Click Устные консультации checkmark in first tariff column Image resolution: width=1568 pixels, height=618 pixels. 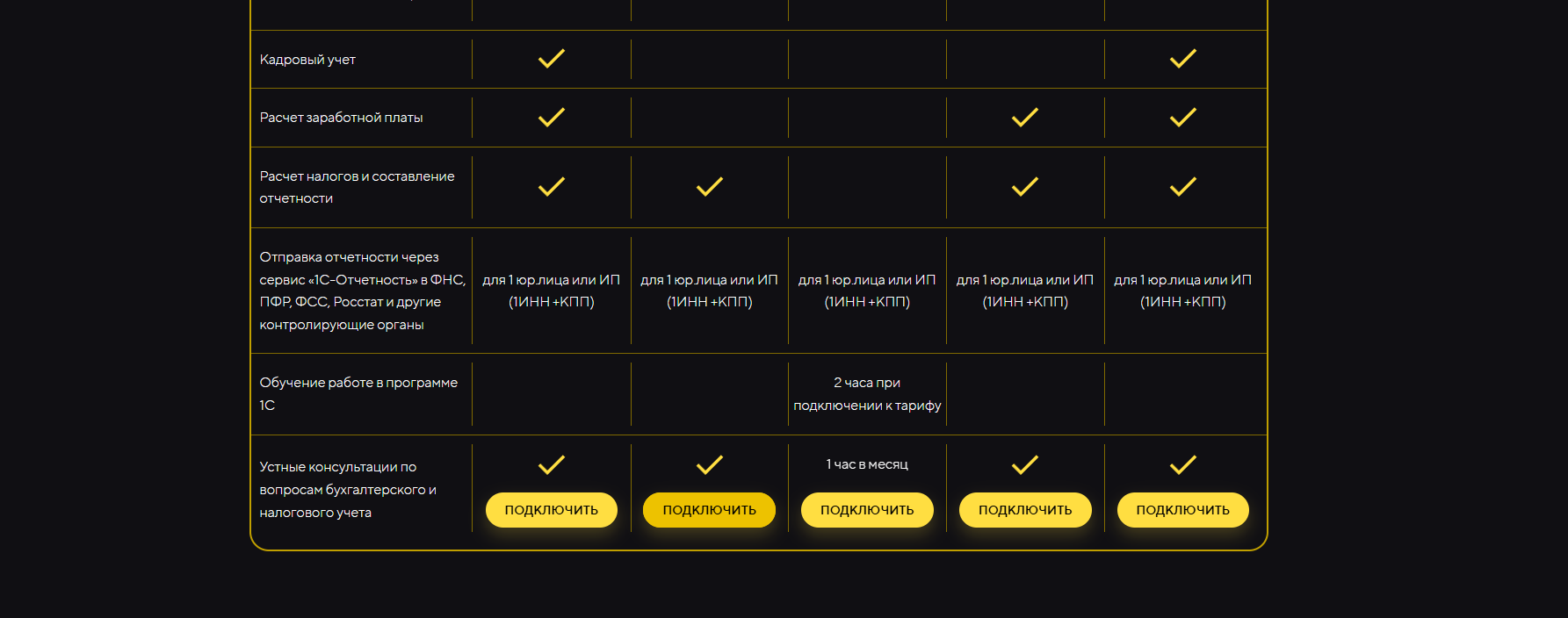(551, 464)
